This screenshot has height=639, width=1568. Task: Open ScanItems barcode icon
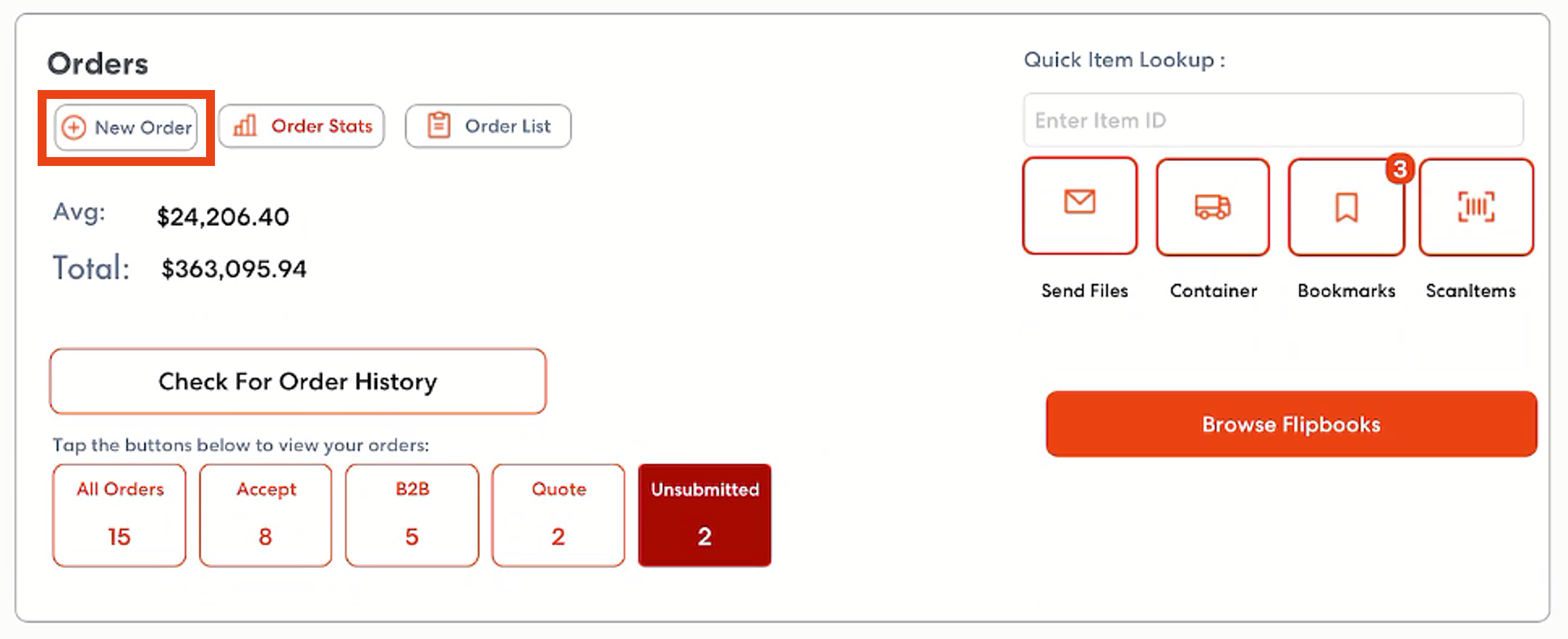tap(1476, 207)
